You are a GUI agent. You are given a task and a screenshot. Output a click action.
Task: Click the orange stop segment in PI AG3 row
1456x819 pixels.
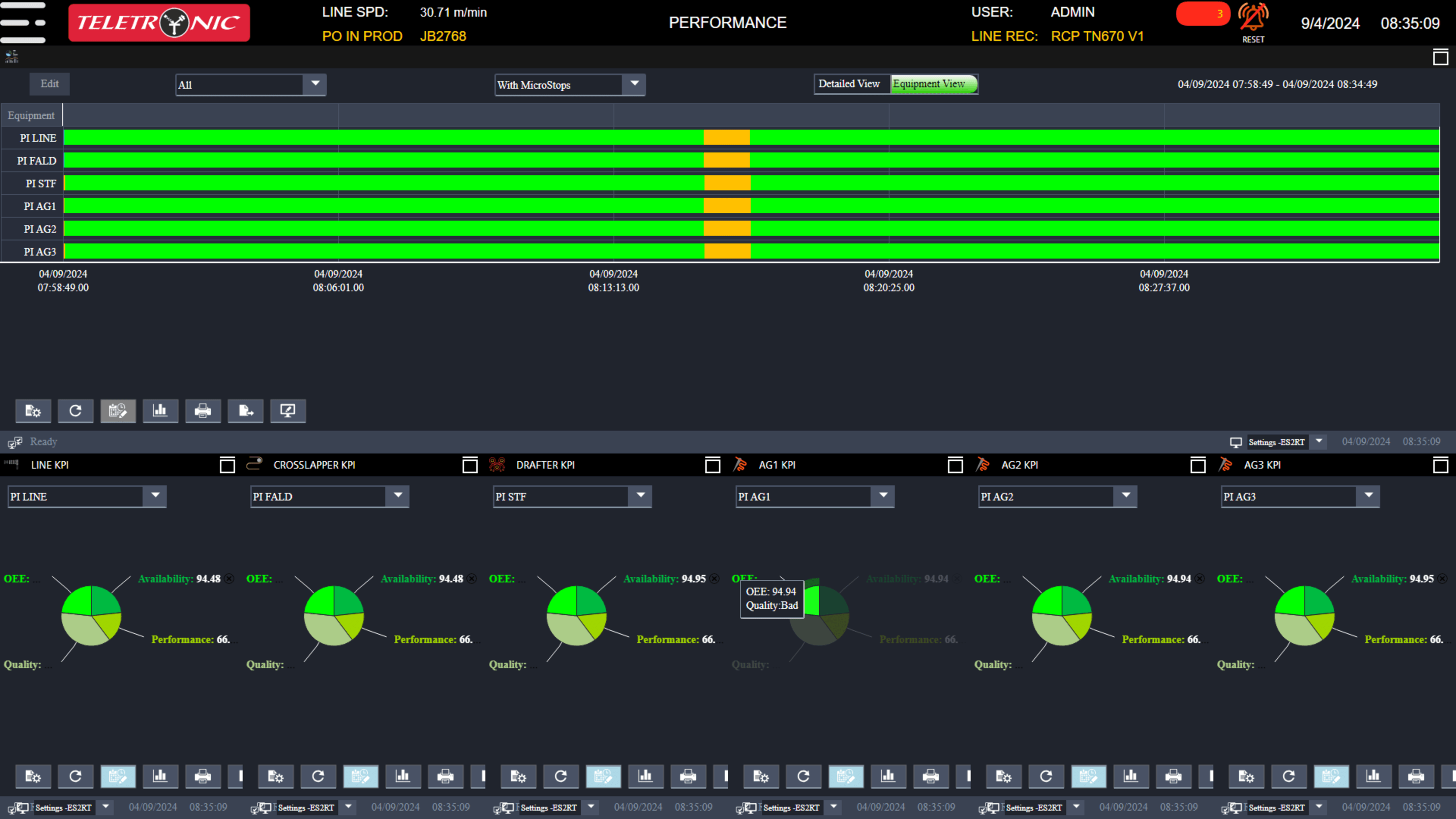click(727, 251)
